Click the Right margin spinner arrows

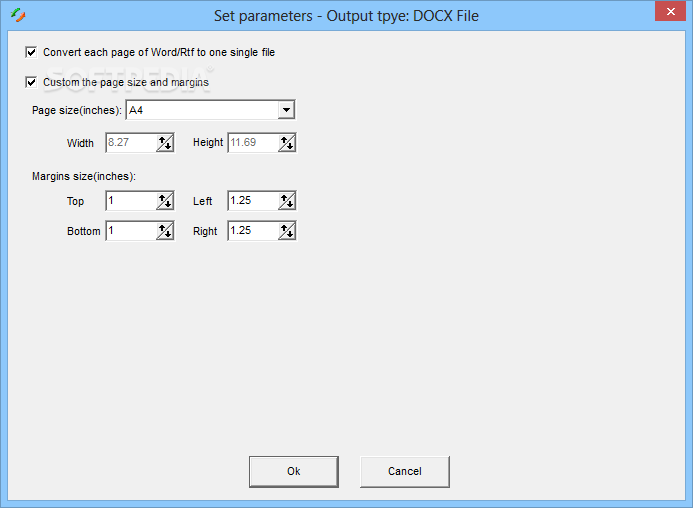coord(287,231)
